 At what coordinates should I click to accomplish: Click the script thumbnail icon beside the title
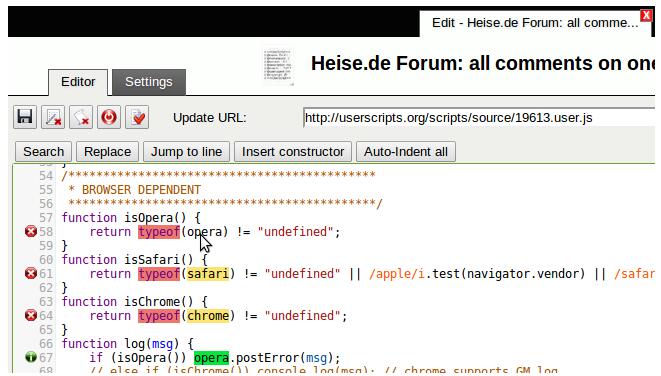click(x=278, y=67)
